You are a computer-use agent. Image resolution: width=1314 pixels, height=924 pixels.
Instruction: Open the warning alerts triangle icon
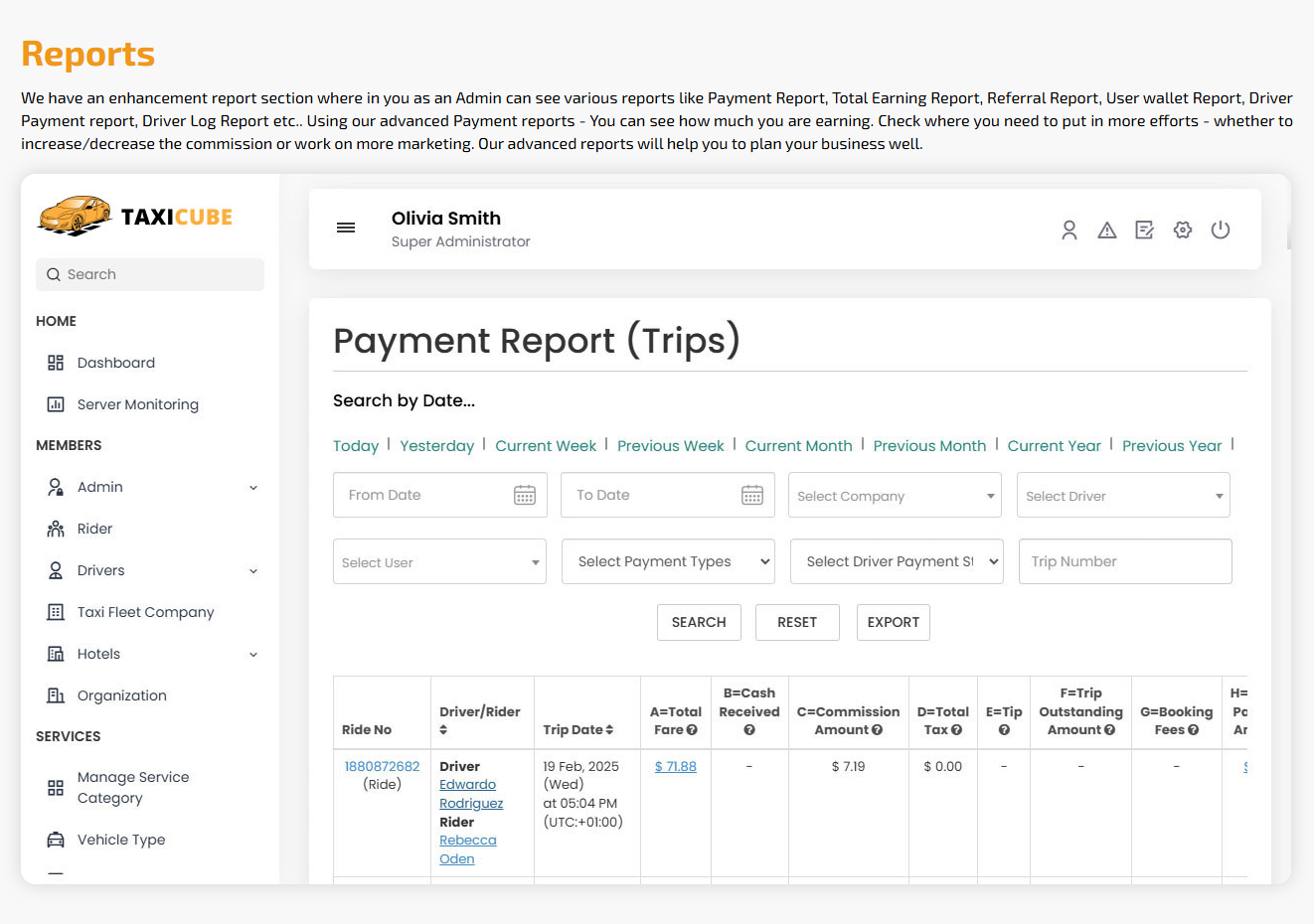point(1107,230)
